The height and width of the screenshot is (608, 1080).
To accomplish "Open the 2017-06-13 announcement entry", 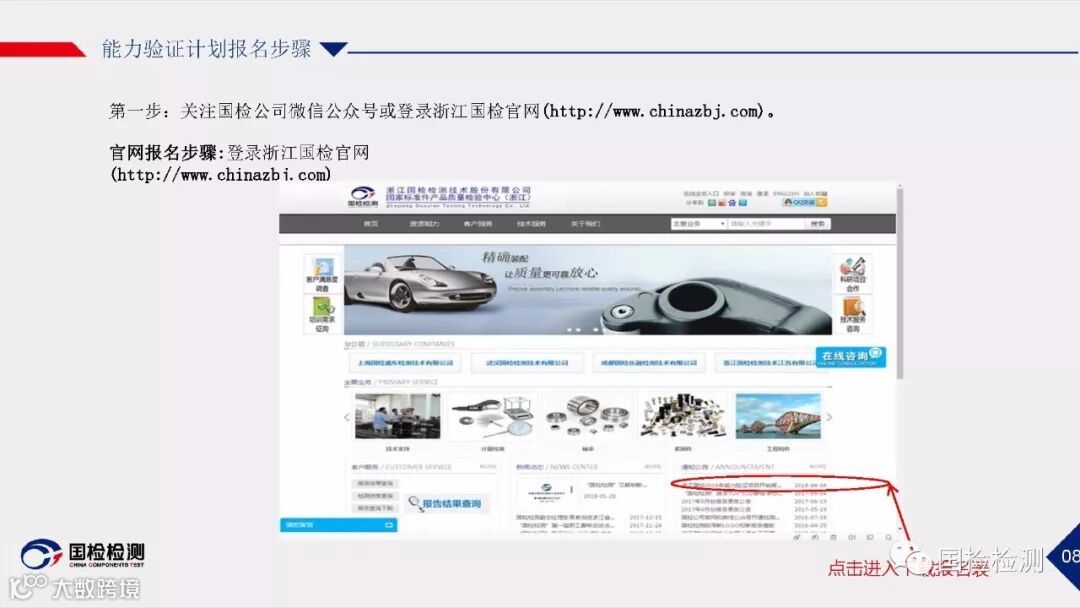I will (754, 501).
